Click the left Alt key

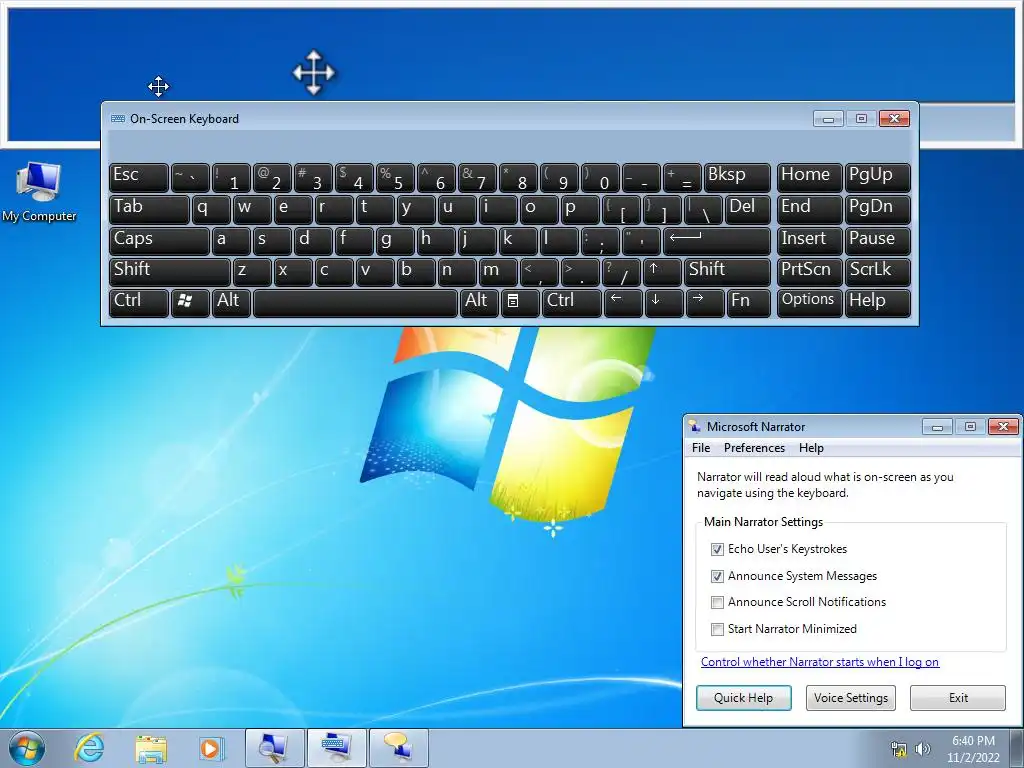[232, 303]
